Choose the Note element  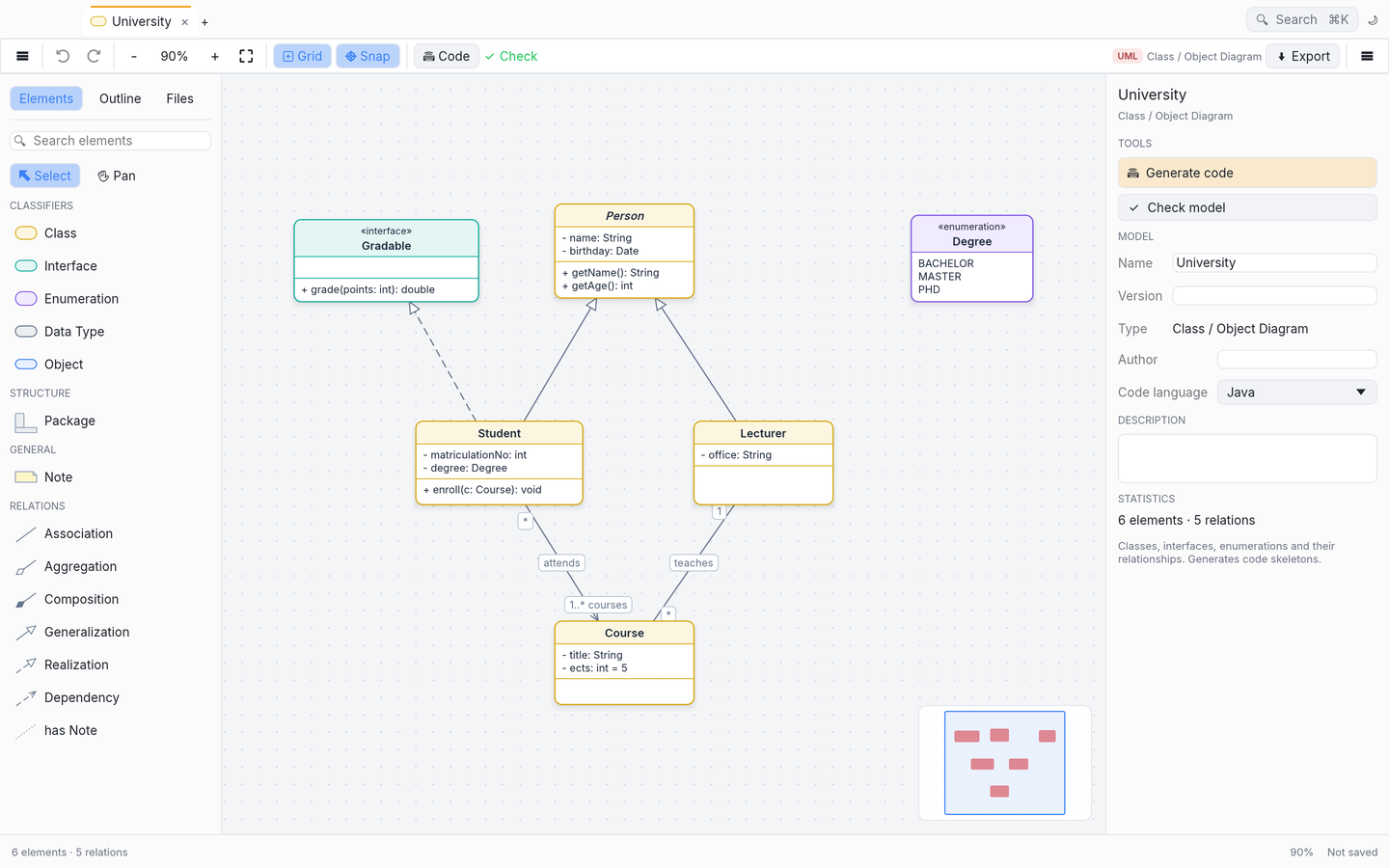[58, 477]
